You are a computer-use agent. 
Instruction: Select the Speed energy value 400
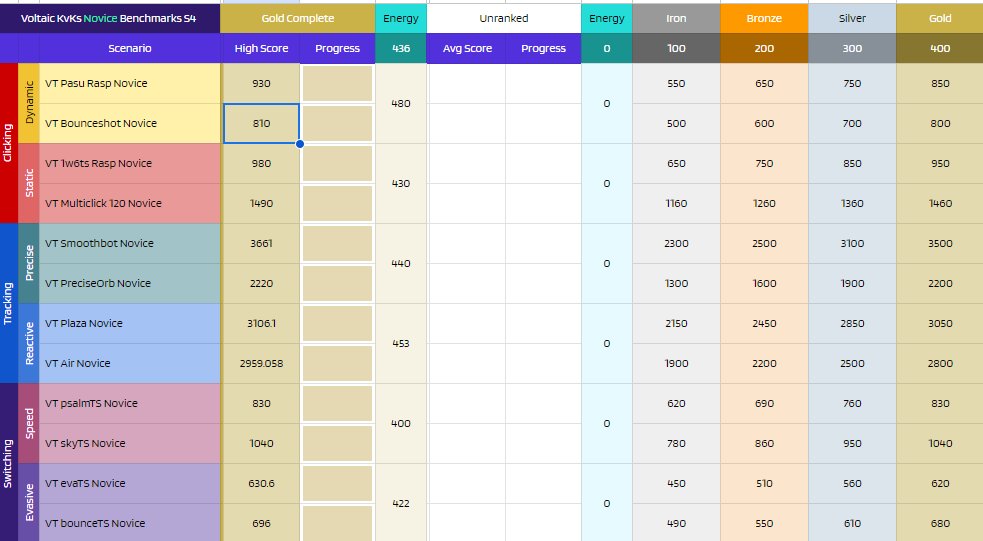[x=401, y=424]
